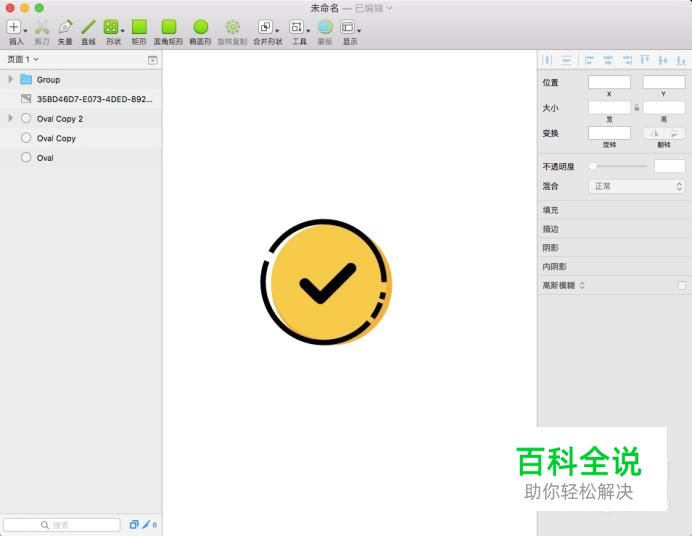Select the Oval Copy 2 layer

[x=81, y=118]
